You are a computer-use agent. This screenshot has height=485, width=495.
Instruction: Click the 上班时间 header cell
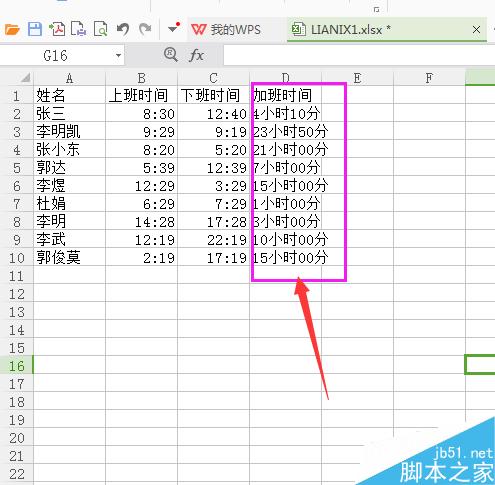[x=142, y=95]
